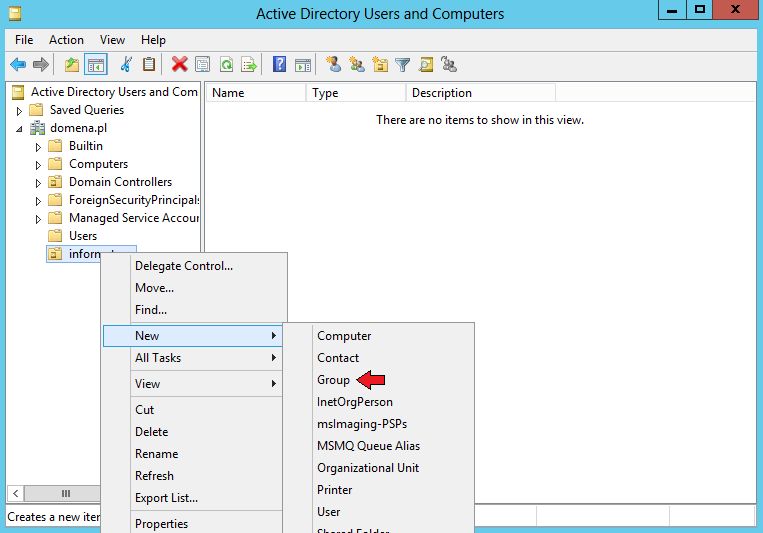Select Organizational Unit in the New submenu
Image resolution: width=763 pixels, height=533 pixels.
tap(368, 468)
